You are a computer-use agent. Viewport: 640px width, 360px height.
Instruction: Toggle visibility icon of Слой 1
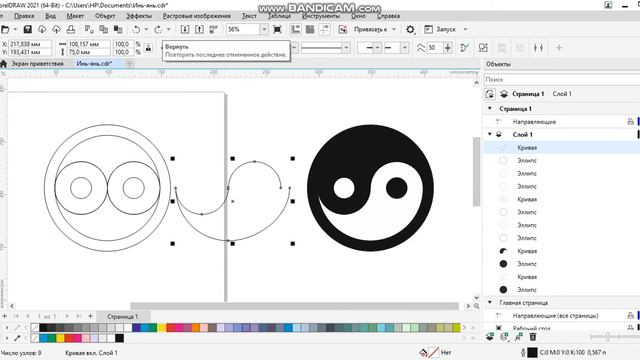(x=499, y=134)
